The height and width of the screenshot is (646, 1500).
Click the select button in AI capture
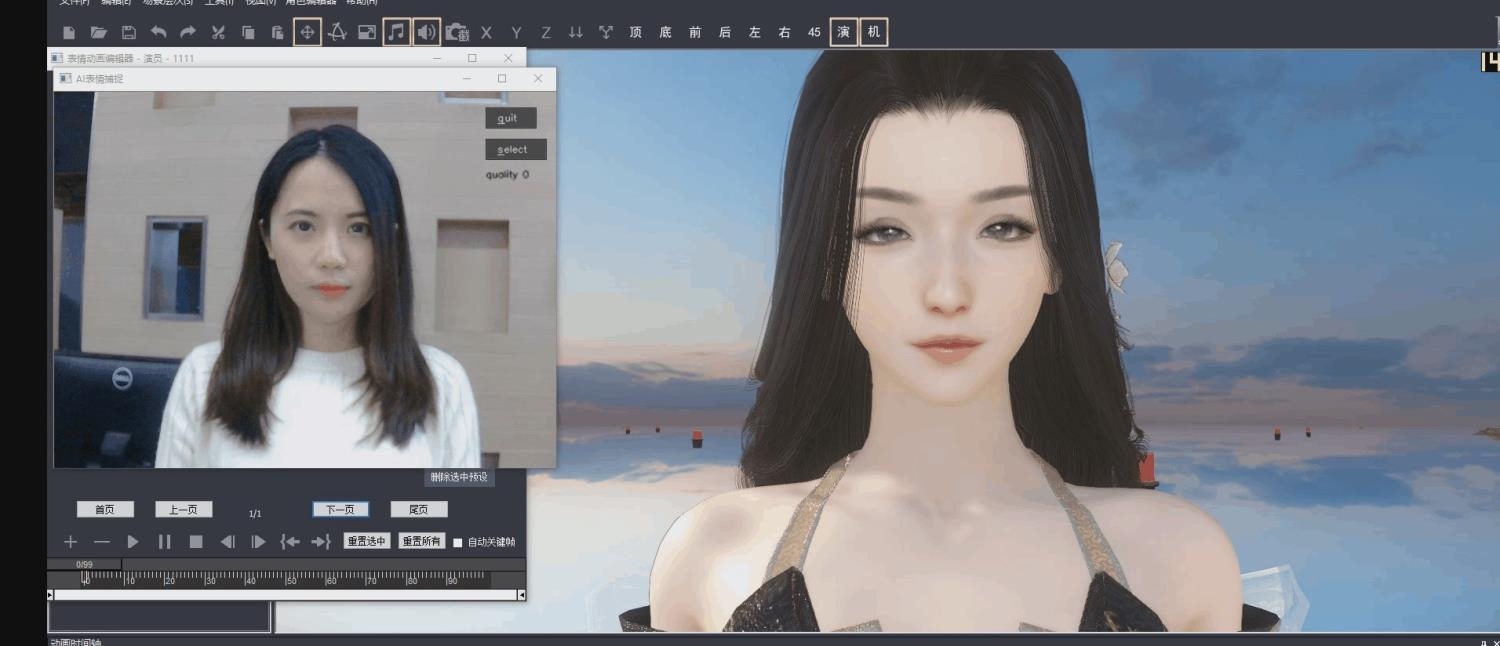pyautogui.click(x=515, y=150)
